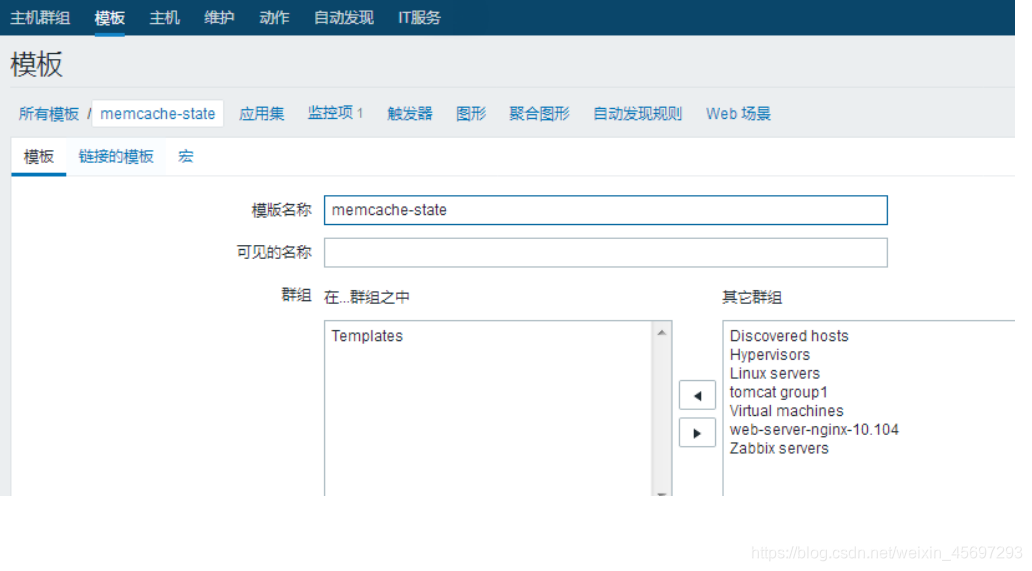
Task: Open 自动发现 in the top menu
Action: [344, 18]
